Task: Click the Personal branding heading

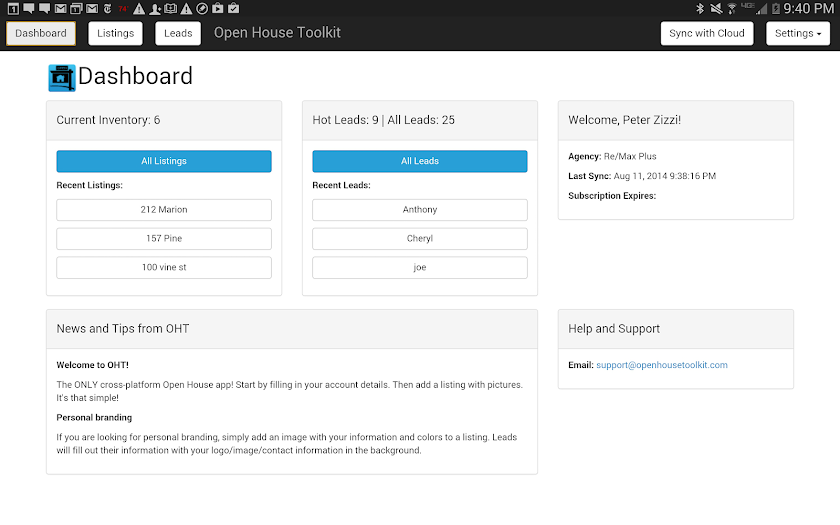Action: click(x=94, y=418)
